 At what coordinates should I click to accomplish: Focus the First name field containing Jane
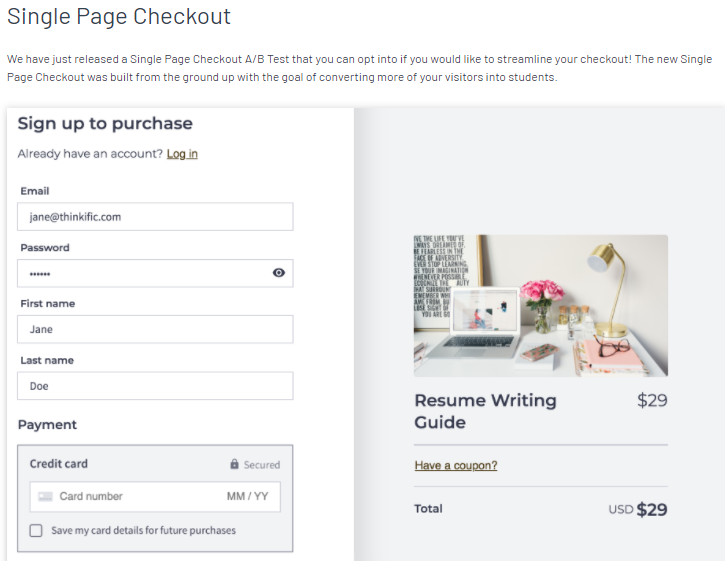pyautogui.click(x=155, y=329)
